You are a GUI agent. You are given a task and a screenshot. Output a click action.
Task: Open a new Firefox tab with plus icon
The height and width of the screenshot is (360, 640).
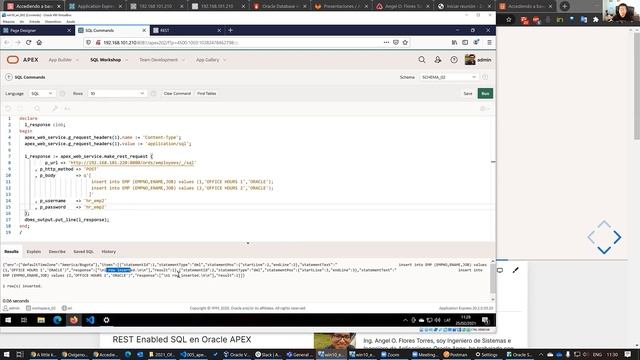(231, 30)
